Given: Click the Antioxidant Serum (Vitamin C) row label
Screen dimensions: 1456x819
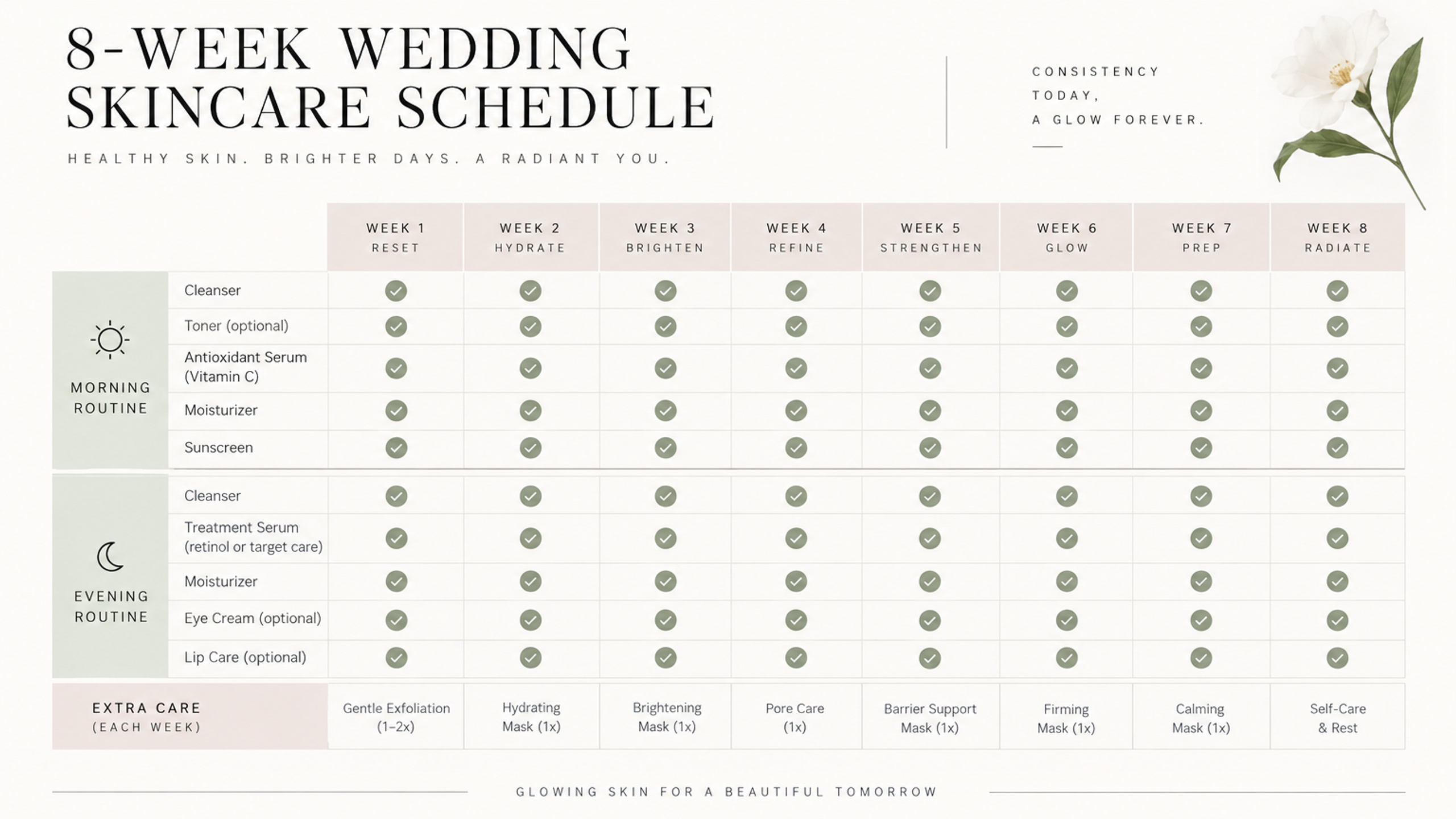Looking at the screenshot, I should point(245,367).
